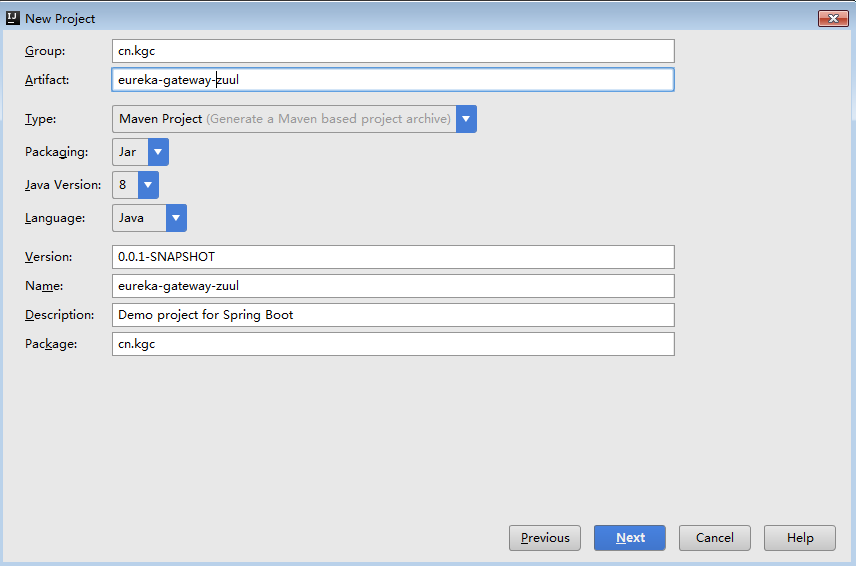The image size is (856, 566).
Task: Select the Maven Project type combo box
Action: pos(284,119)
